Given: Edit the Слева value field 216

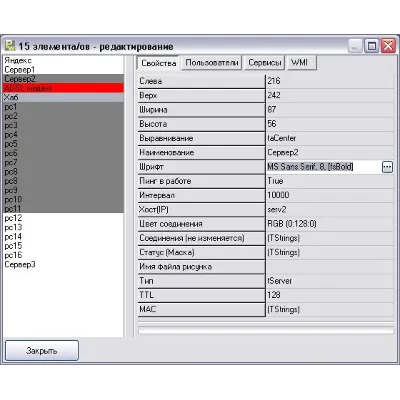Looking at the screenshot, I should point(330,81).
